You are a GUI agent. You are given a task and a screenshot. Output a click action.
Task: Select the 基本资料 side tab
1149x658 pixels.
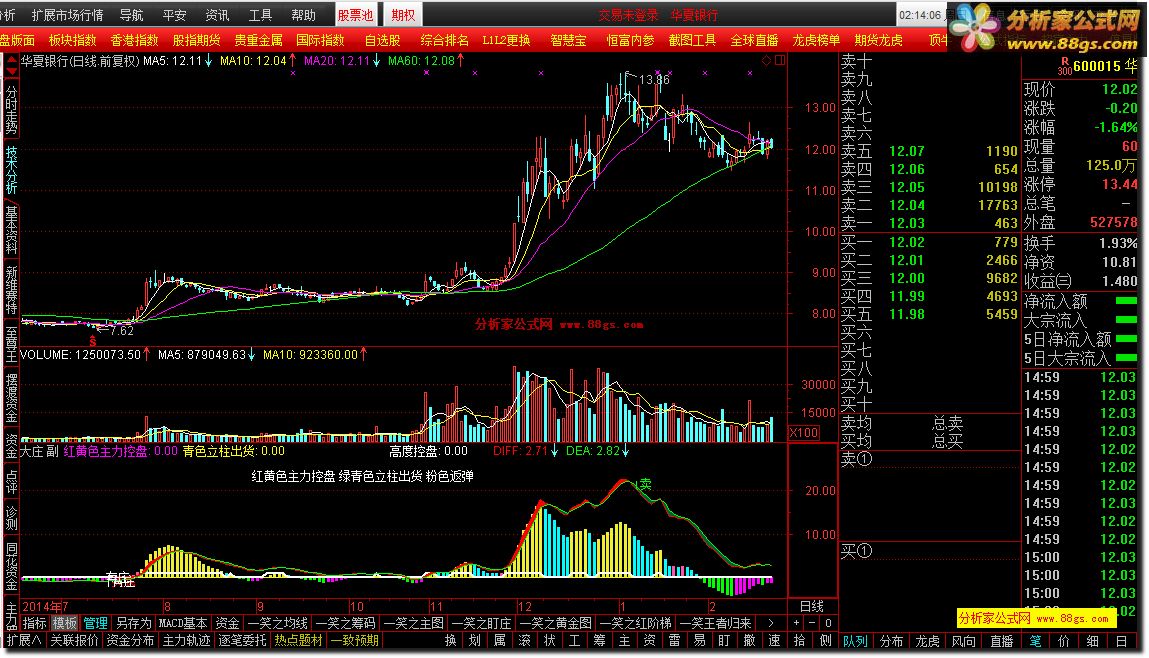[x=11, y=230]
